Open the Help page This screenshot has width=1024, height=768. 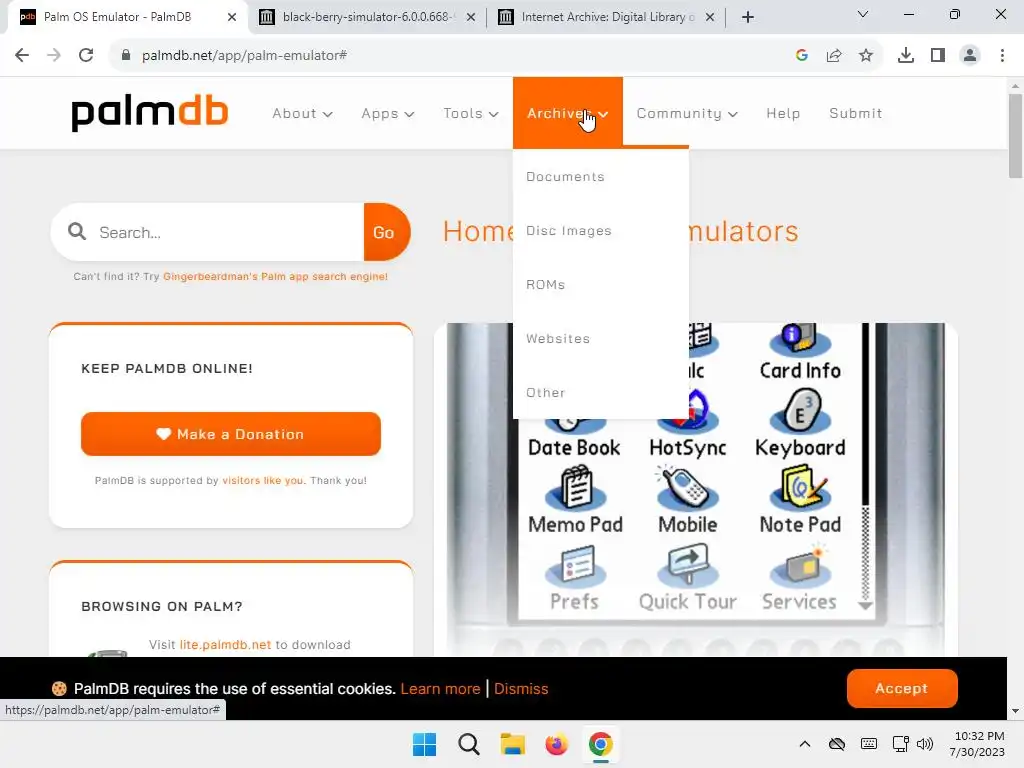pos(783,114)
